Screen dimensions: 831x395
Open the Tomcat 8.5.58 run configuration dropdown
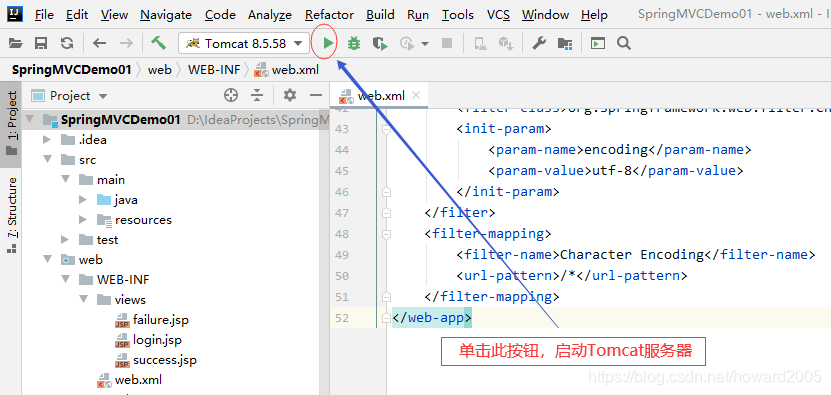244,43
